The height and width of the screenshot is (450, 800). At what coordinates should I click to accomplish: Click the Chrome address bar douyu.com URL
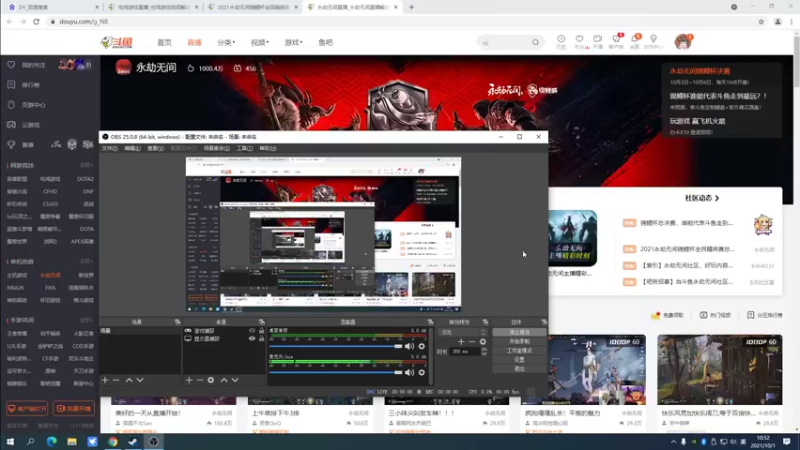pos(84,21)
